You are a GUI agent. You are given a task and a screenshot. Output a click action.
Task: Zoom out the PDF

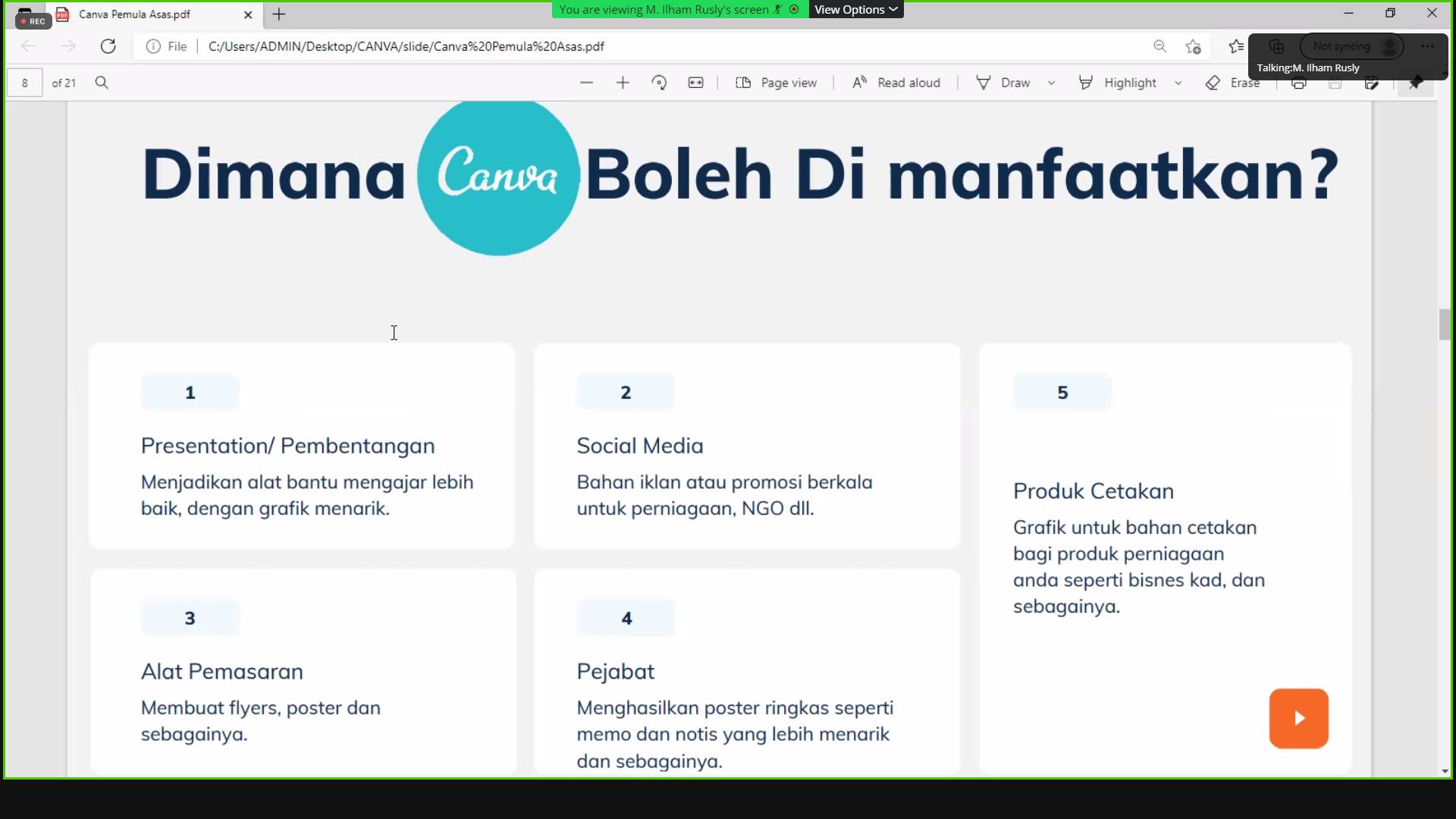coord(586,83)
